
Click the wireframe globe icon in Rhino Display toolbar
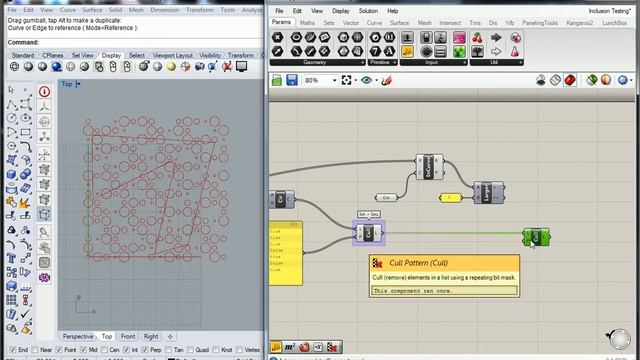[x=14, y=67]
